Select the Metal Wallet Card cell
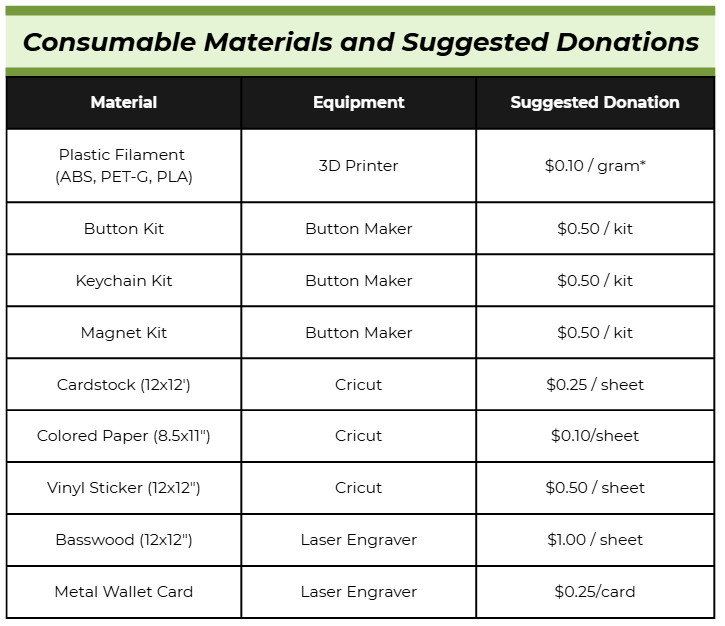The image size is (725, 626). pos(124,592)
